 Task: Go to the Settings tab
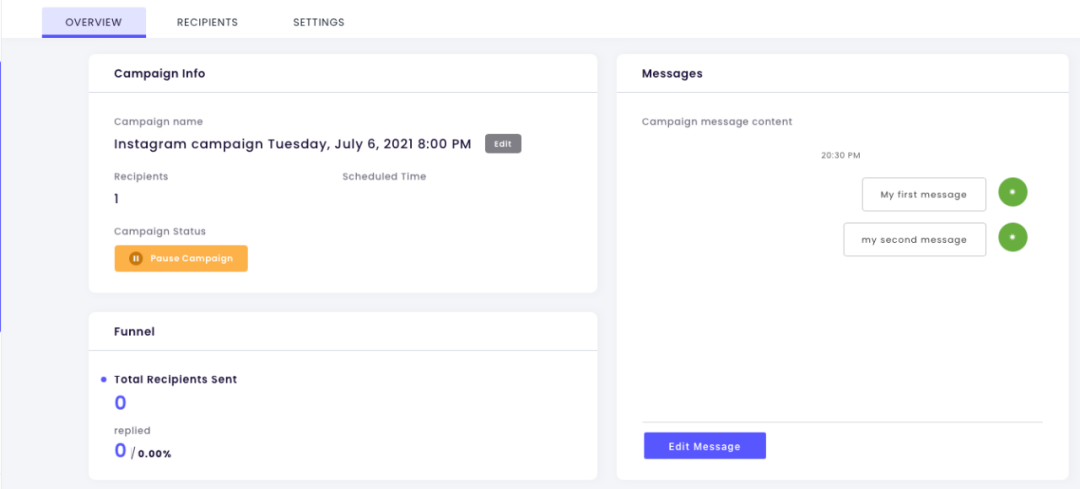point(318,22)
